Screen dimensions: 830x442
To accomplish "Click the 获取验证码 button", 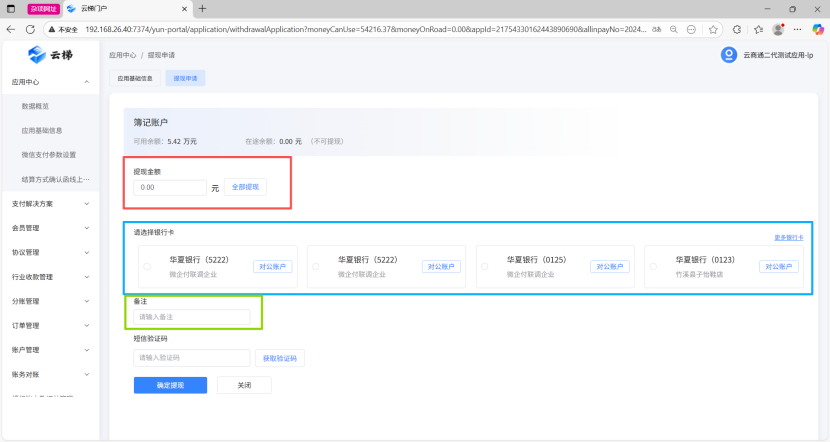I will (x=280, y=358).
